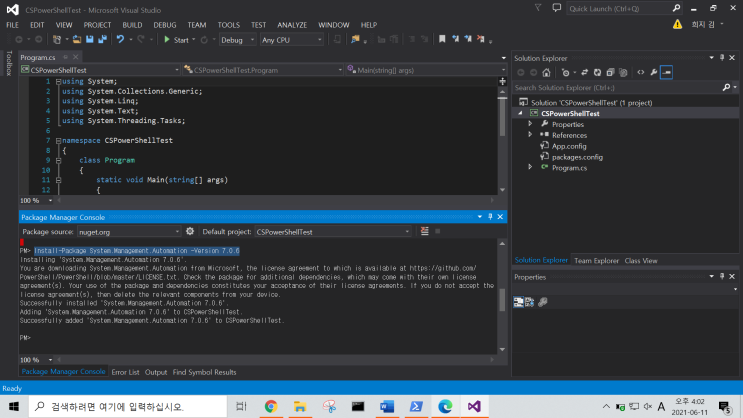Switch to the Output tab
Screen dimensions: 743x418
click(156, 372)
